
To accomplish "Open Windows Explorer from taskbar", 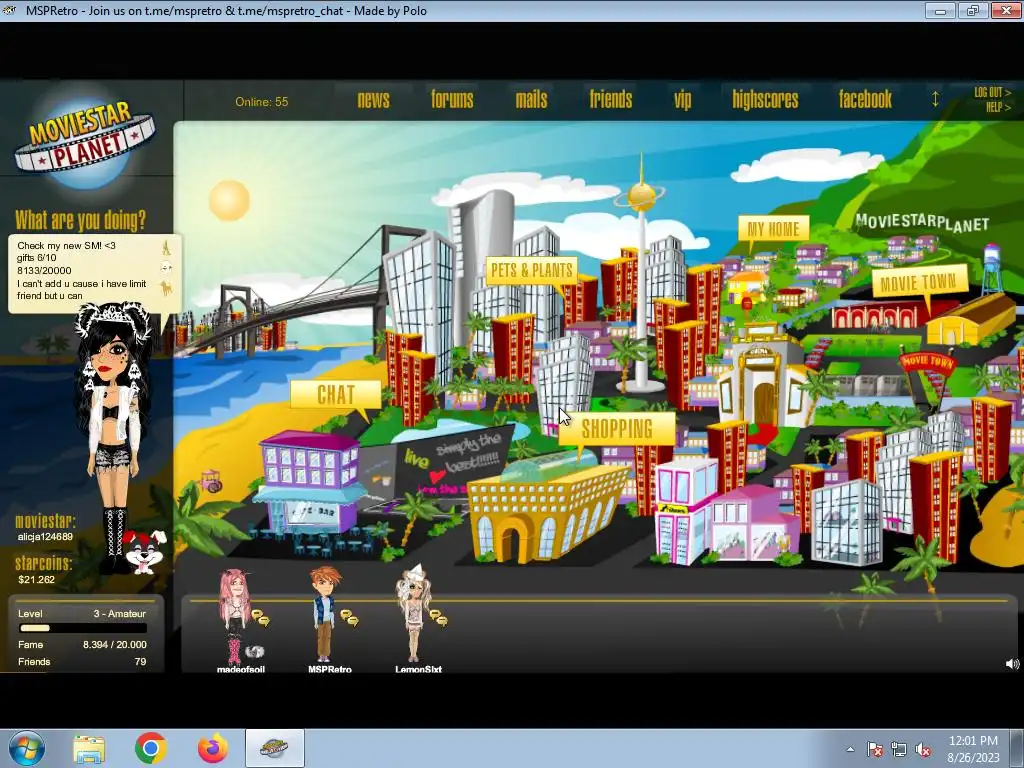I will pos(89,749).
